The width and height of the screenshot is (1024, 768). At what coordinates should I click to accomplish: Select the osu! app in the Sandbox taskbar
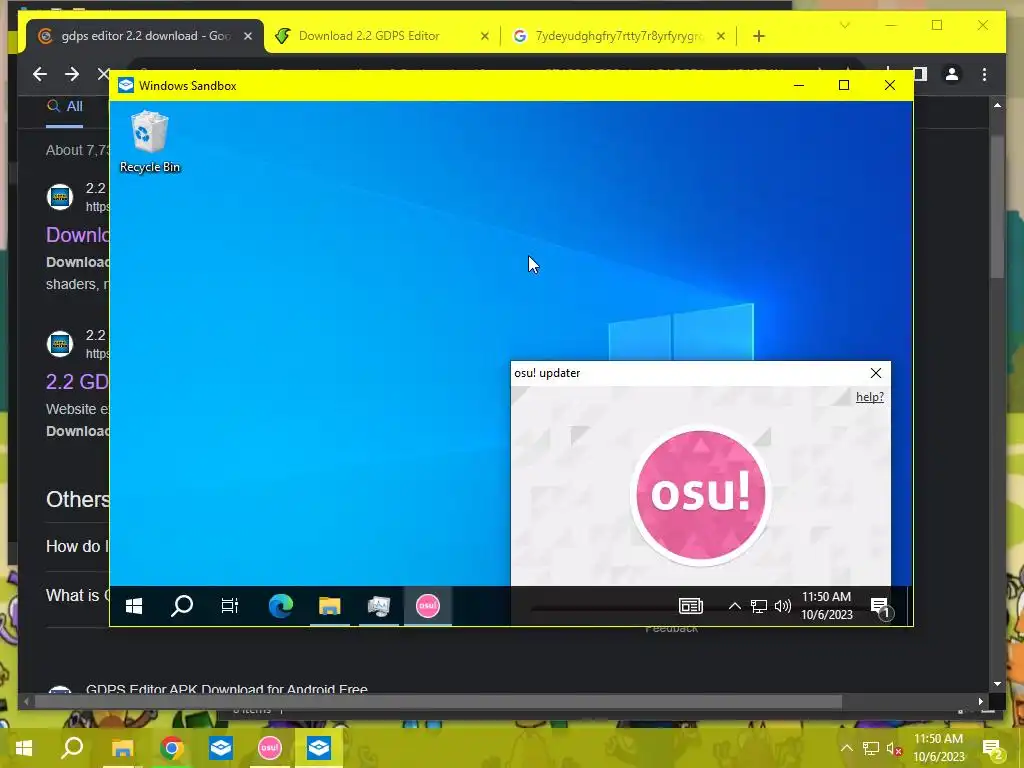[428, 606]
